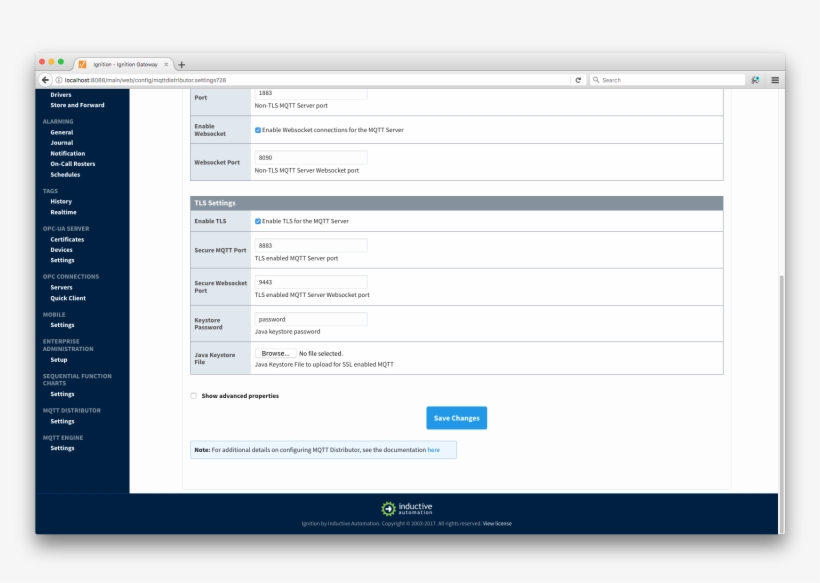
Task: Click the reload page icon in browser toolbar
Action: tap(578, 79)
